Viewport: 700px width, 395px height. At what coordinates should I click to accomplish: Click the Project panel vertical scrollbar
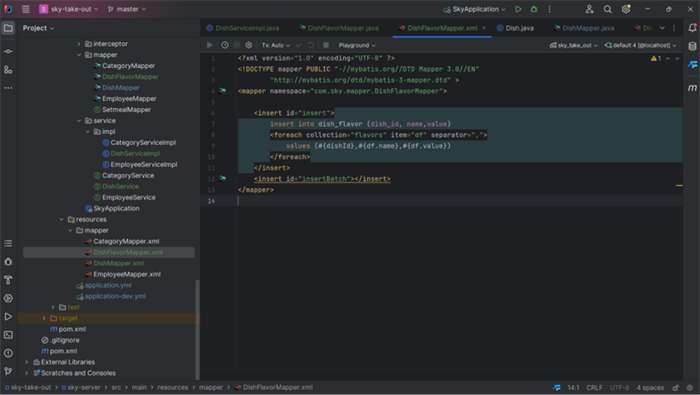[197, 329]
